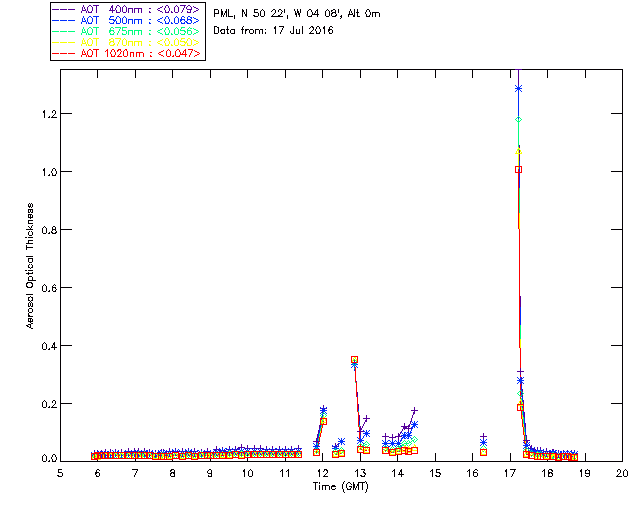Viewport: 640px width, 512px height.
Task: Click the purple plus marker at 0.18 near hour 14.5
Action: pyautogui.click(x=414, y=410)
